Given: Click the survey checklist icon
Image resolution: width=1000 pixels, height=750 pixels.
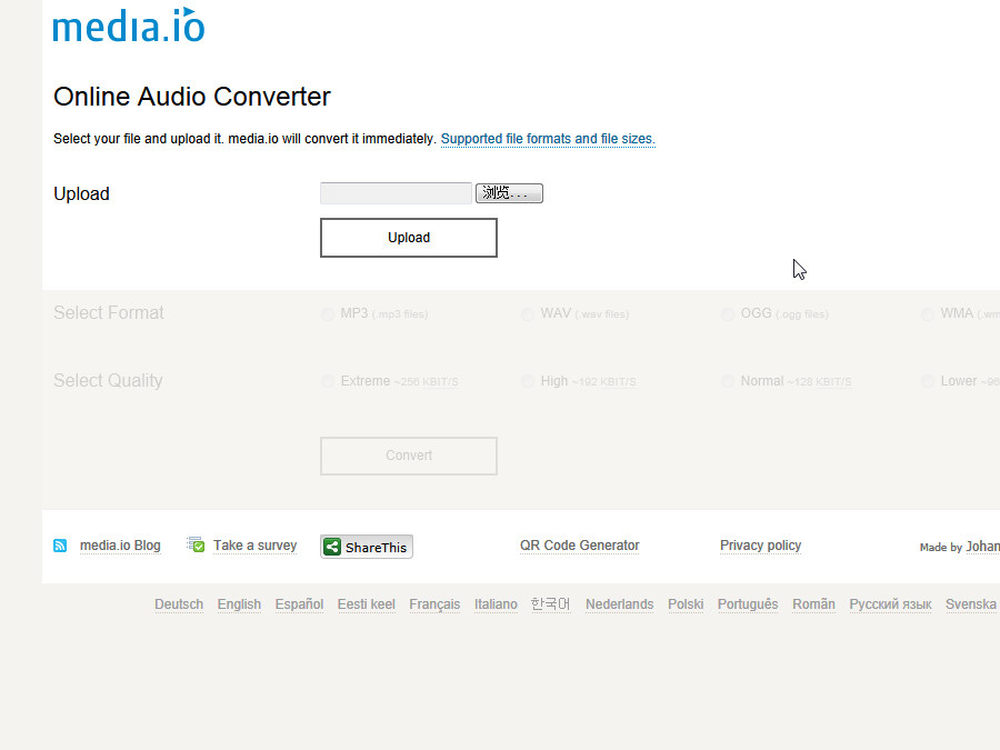Looking at the screenshot, I should click(195, 545).
